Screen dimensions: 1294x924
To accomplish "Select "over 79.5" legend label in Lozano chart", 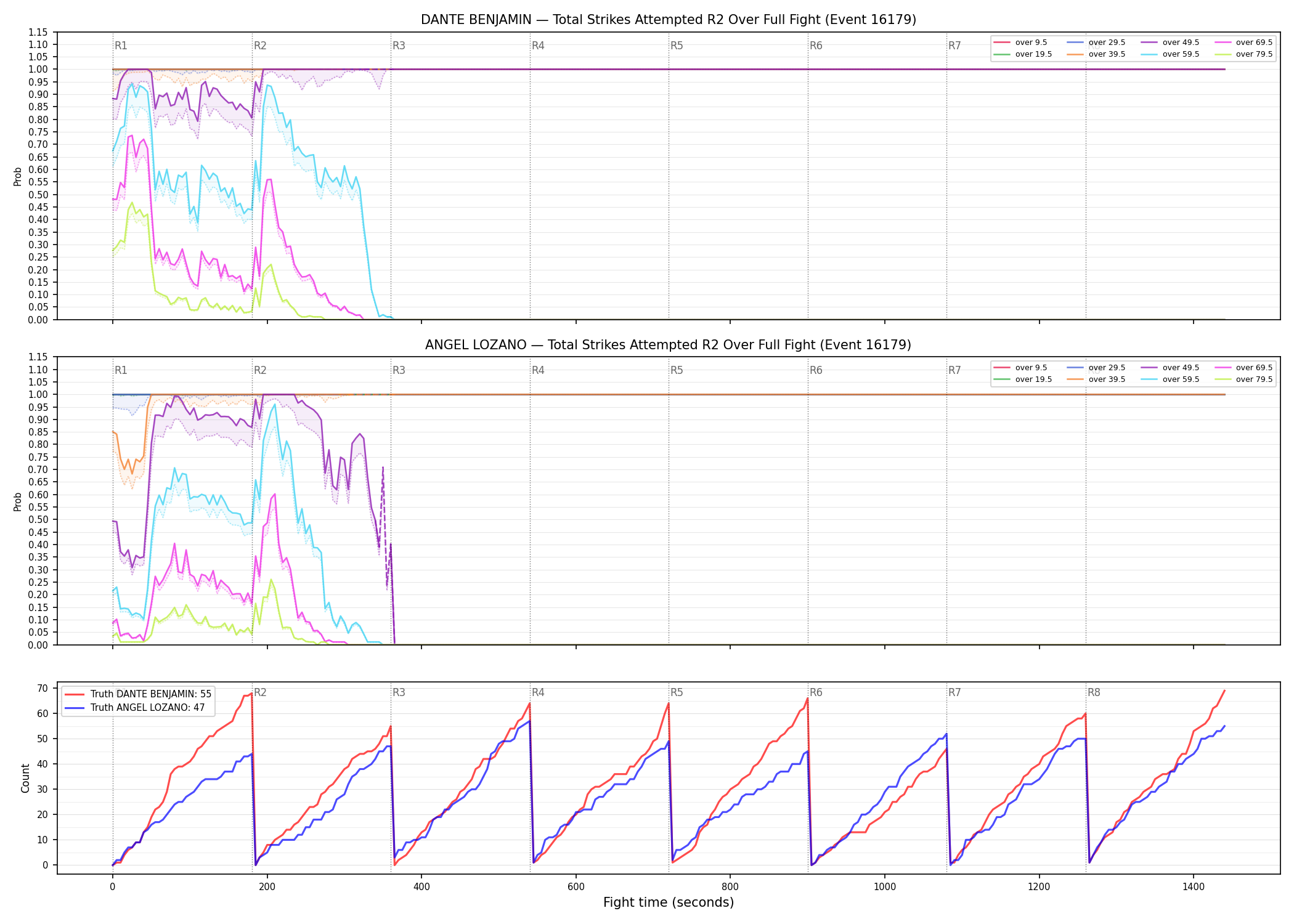I will 1254,379.
